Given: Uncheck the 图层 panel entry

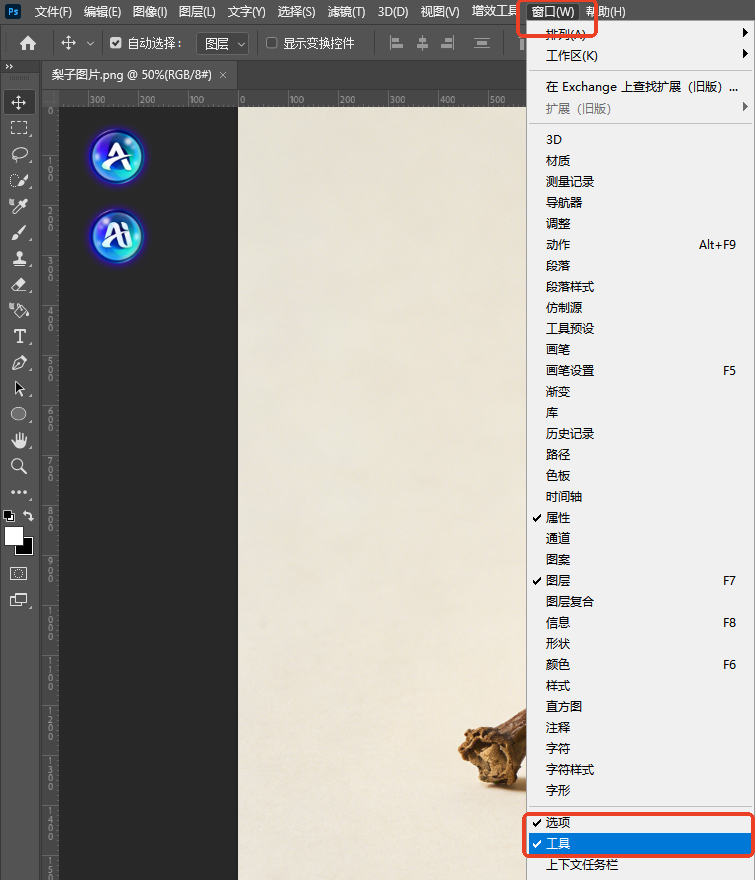Looking at the screenshot, I should point(640,580).
